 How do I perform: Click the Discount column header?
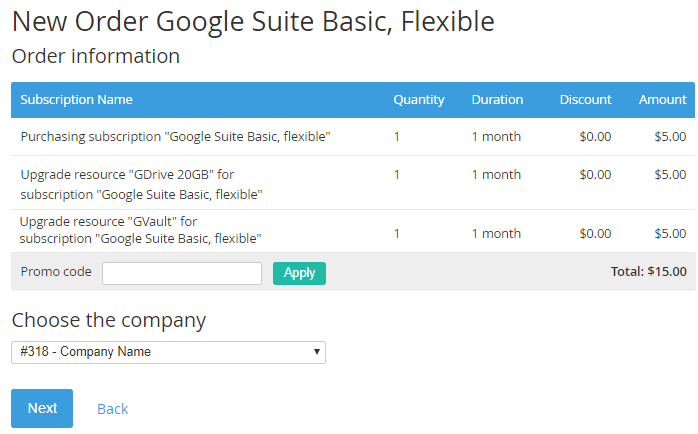pos(585,99)
